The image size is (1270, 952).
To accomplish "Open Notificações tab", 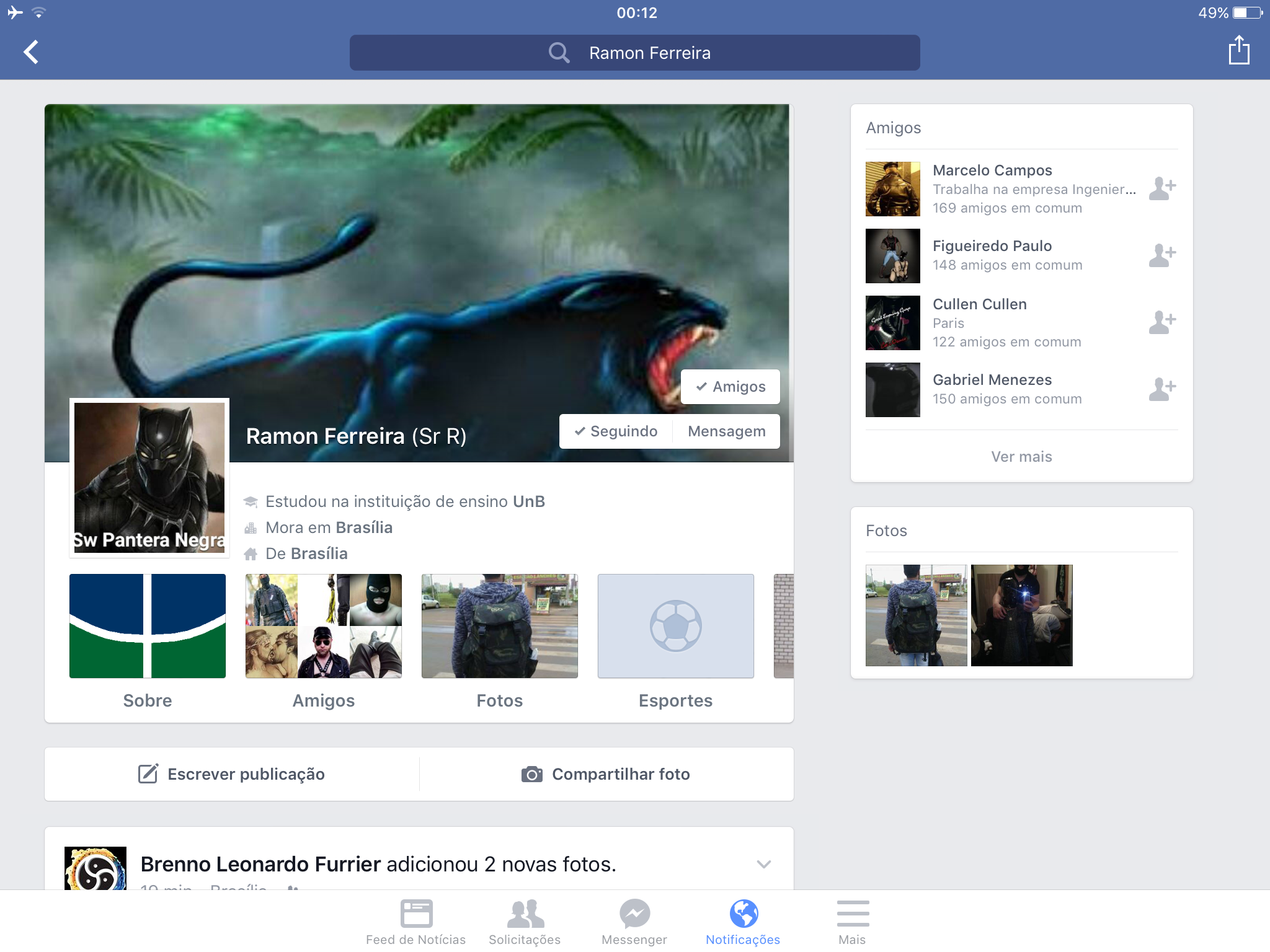I will (743, 922).
